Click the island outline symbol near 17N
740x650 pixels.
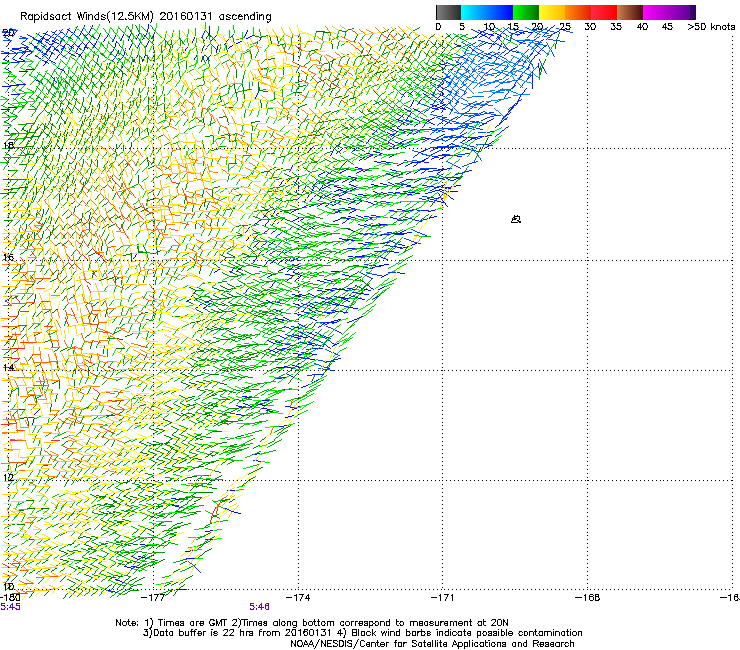[516, 219]
